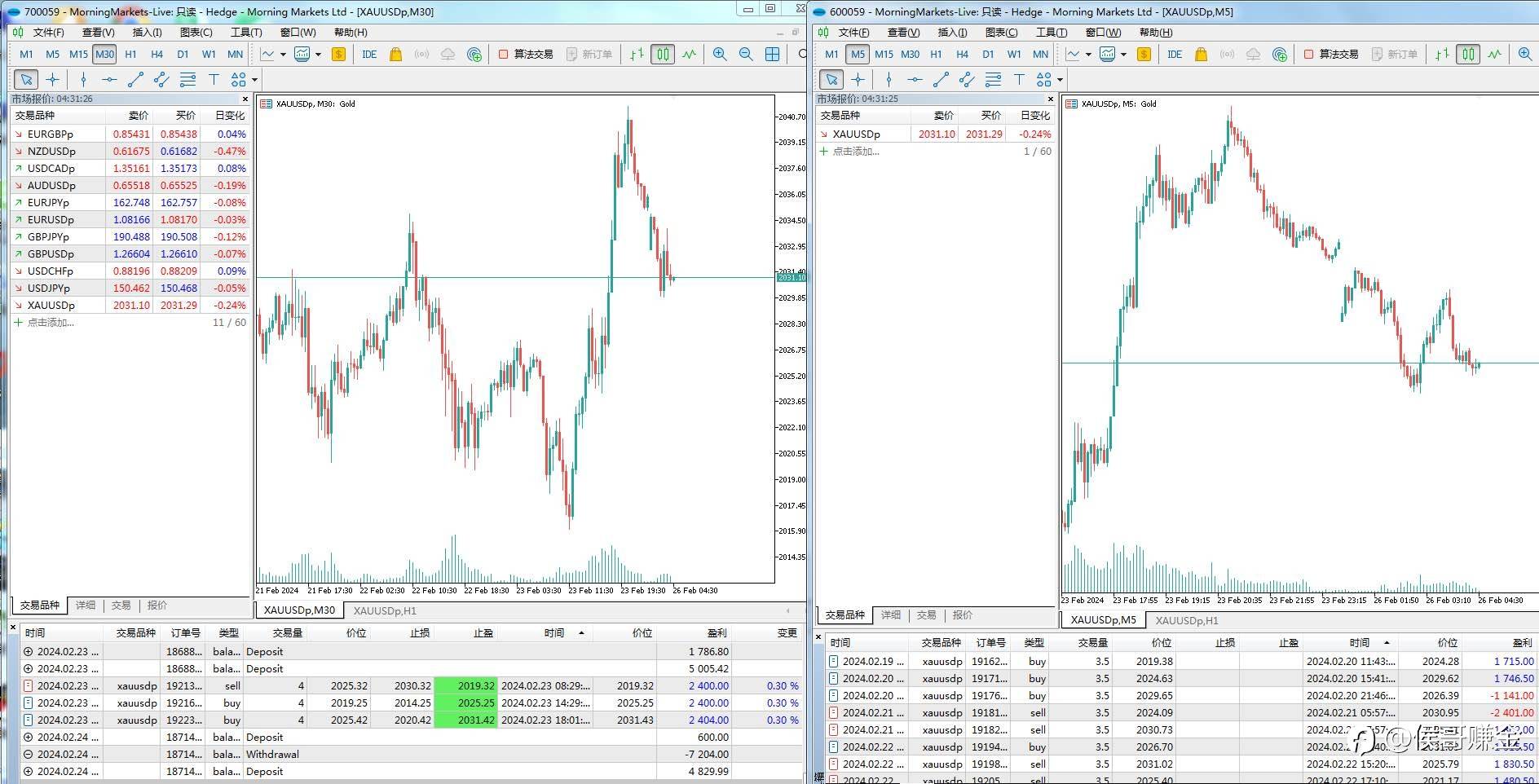The width and height of the screenshot is (1539, 784).
Task: Open templates dropdown arrow in the M5 window
Action: [x=1123, y=55]
